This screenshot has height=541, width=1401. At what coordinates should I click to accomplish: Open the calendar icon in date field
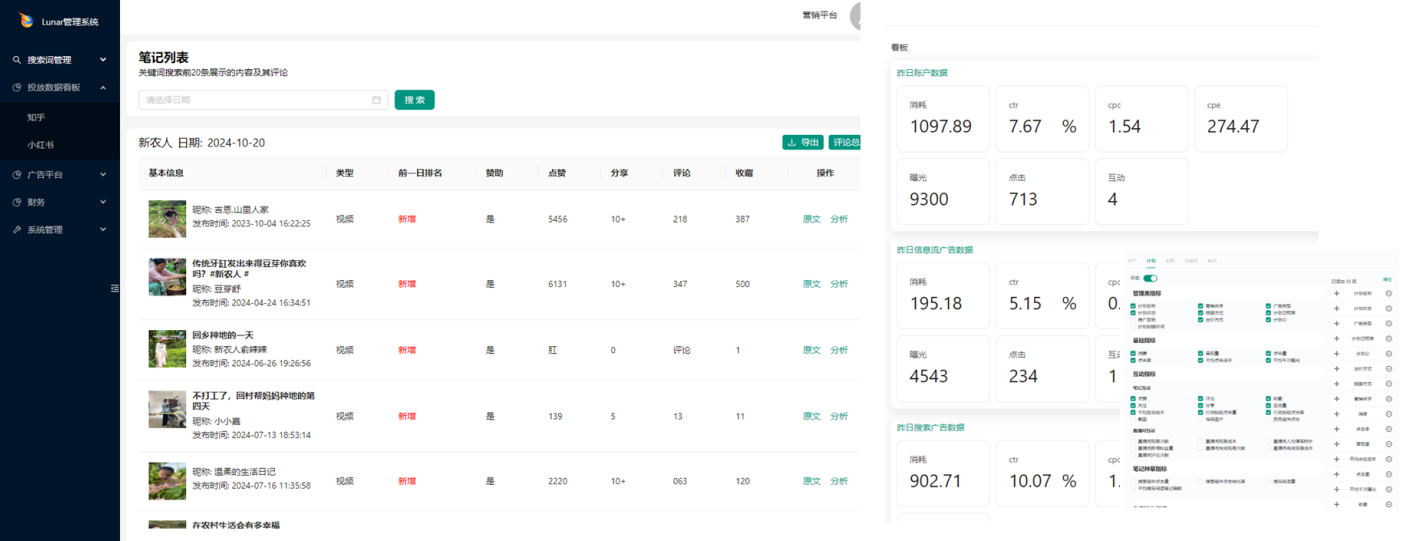click(x=376, y=100)
